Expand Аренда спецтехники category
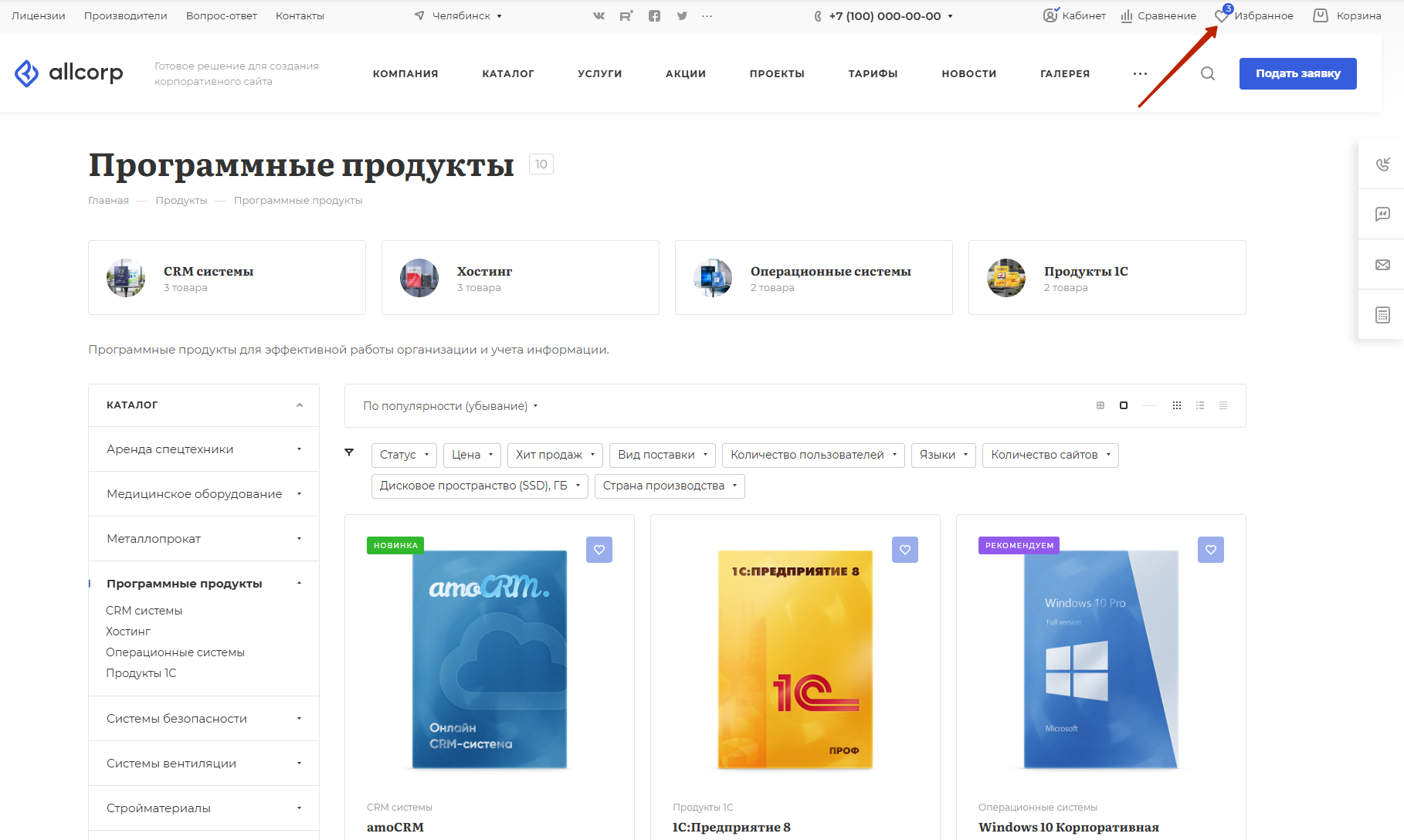Screen dimensions: 1404x840 [300, 449]
